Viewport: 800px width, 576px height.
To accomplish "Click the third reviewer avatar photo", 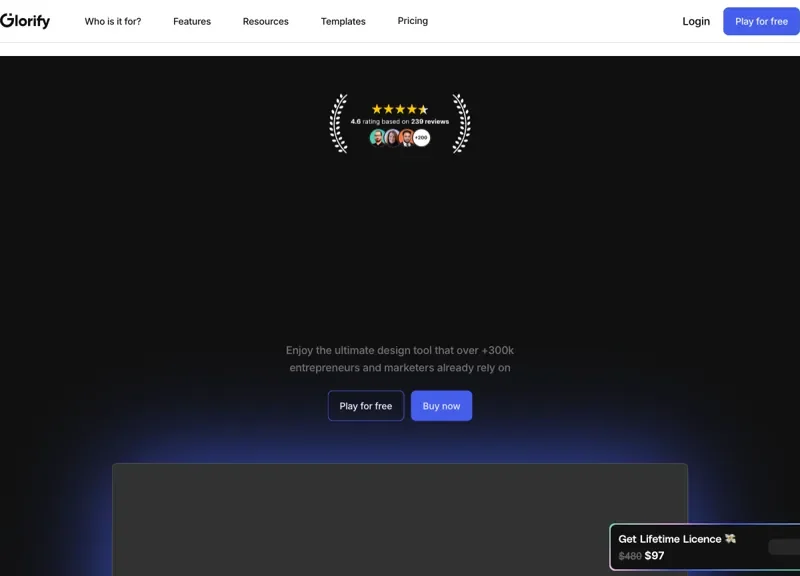I will point(407,137).
